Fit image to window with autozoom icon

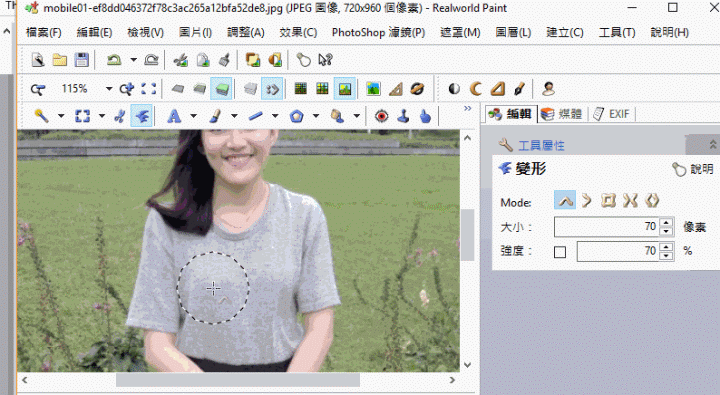[148, 89]
